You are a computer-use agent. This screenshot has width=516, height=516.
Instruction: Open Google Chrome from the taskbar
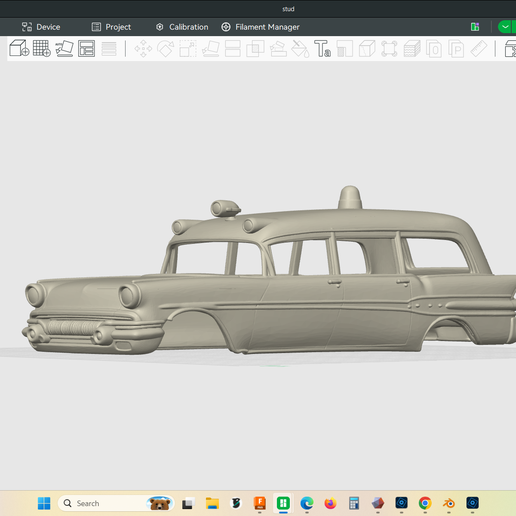pos(425,503)
